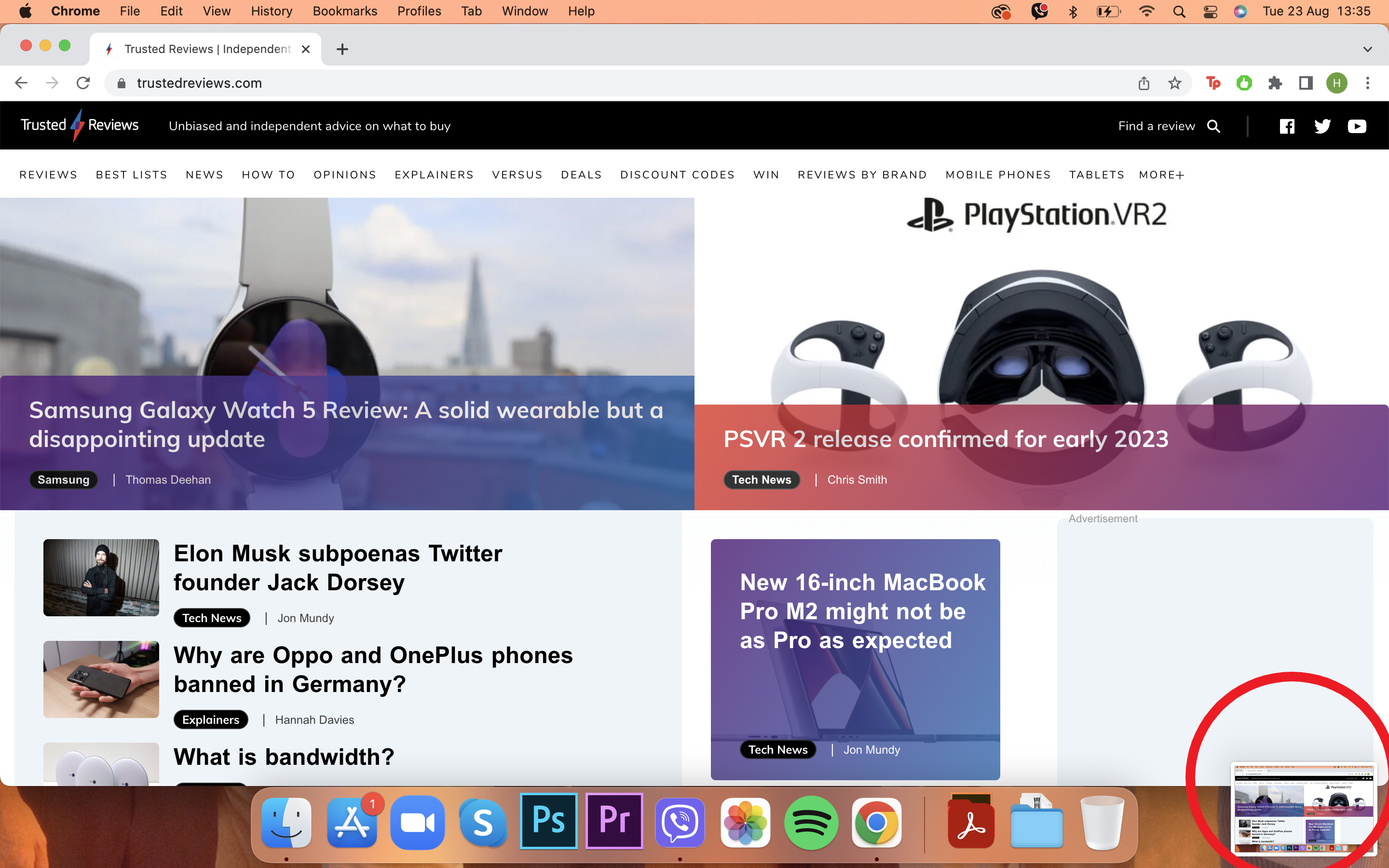This screenshot has height=868, width=1389.
Task: Open the green extension icon
Action: 1244,83
